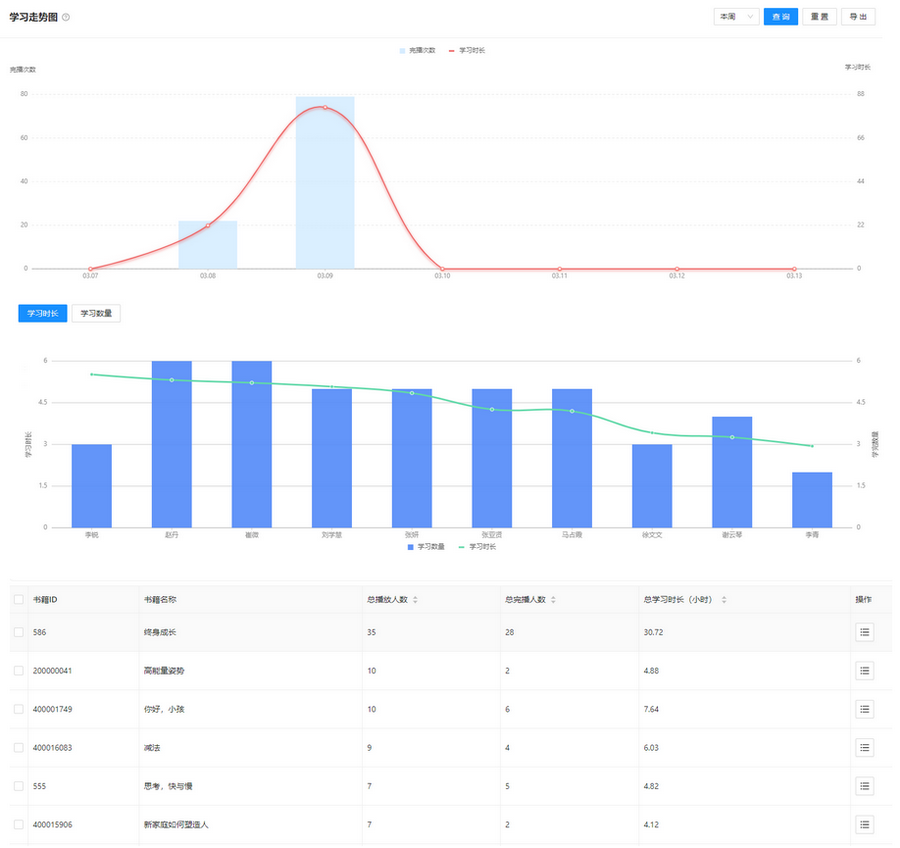Click the 03.09 bar in trend chart
This screenshot has height=848, width=900.
[x=325, y=190]
